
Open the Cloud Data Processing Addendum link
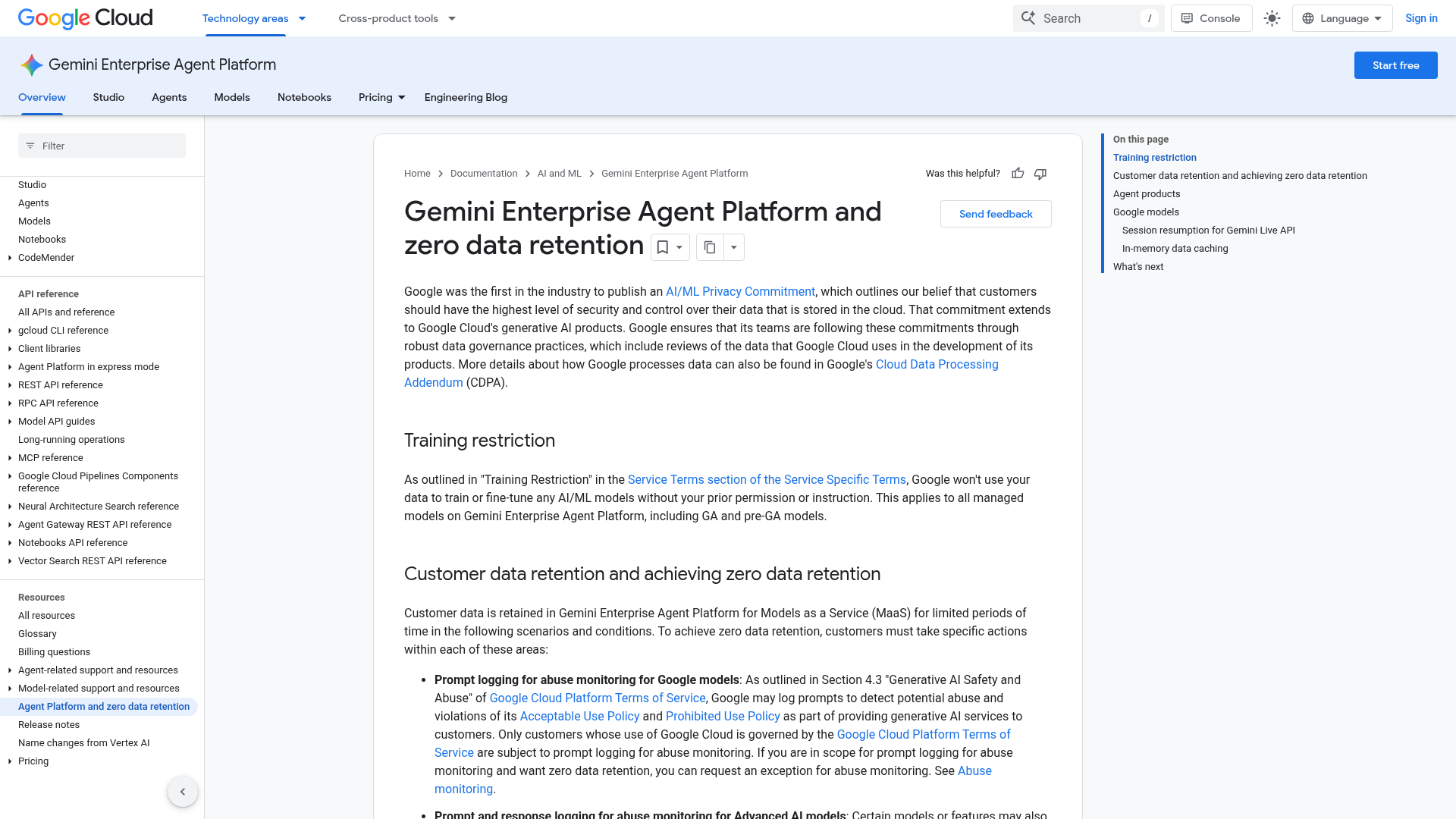click(x=937, y=365)
